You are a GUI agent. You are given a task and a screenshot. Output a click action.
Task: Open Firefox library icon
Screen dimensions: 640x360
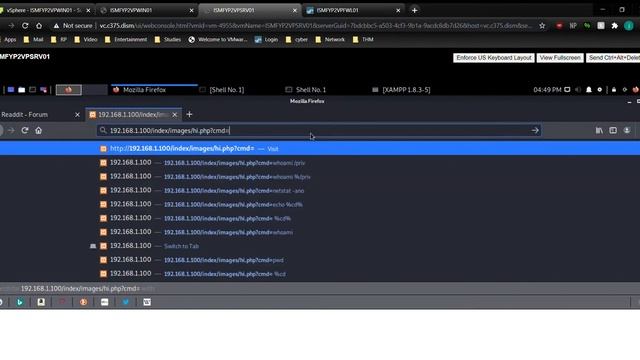(x=599, y=131)
